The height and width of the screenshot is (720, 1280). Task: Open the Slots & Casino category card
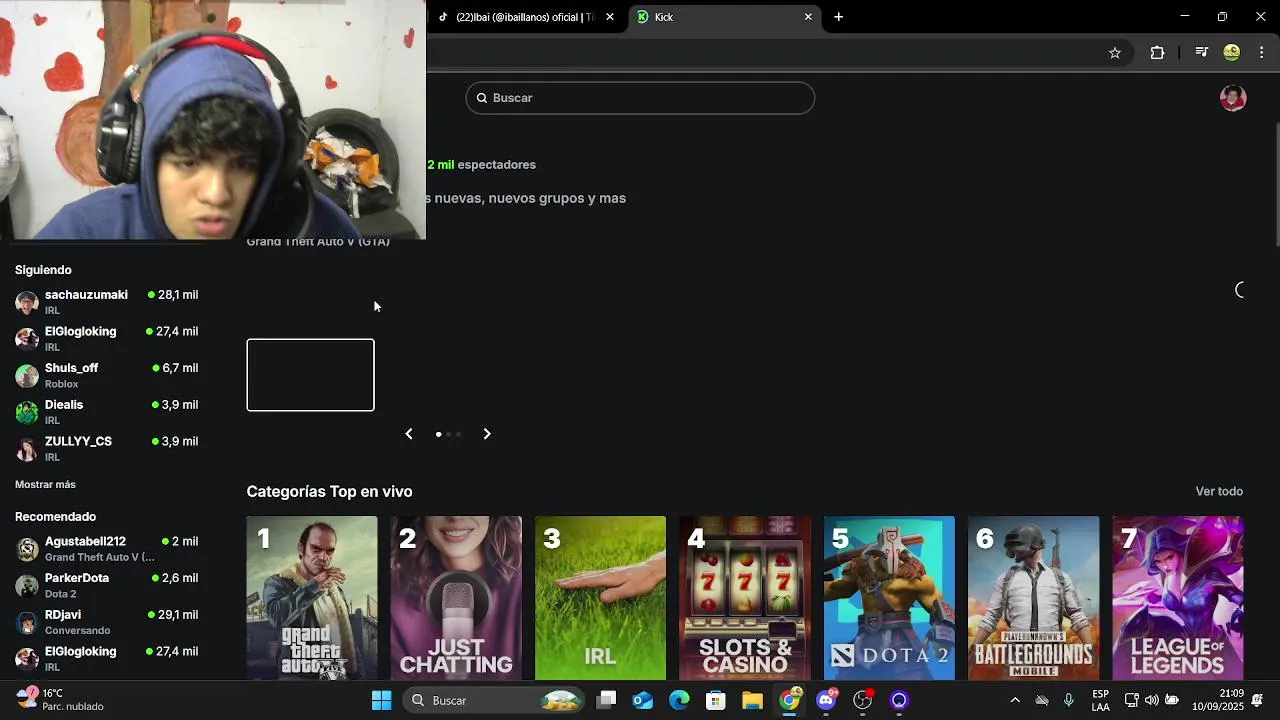(745, 598)
